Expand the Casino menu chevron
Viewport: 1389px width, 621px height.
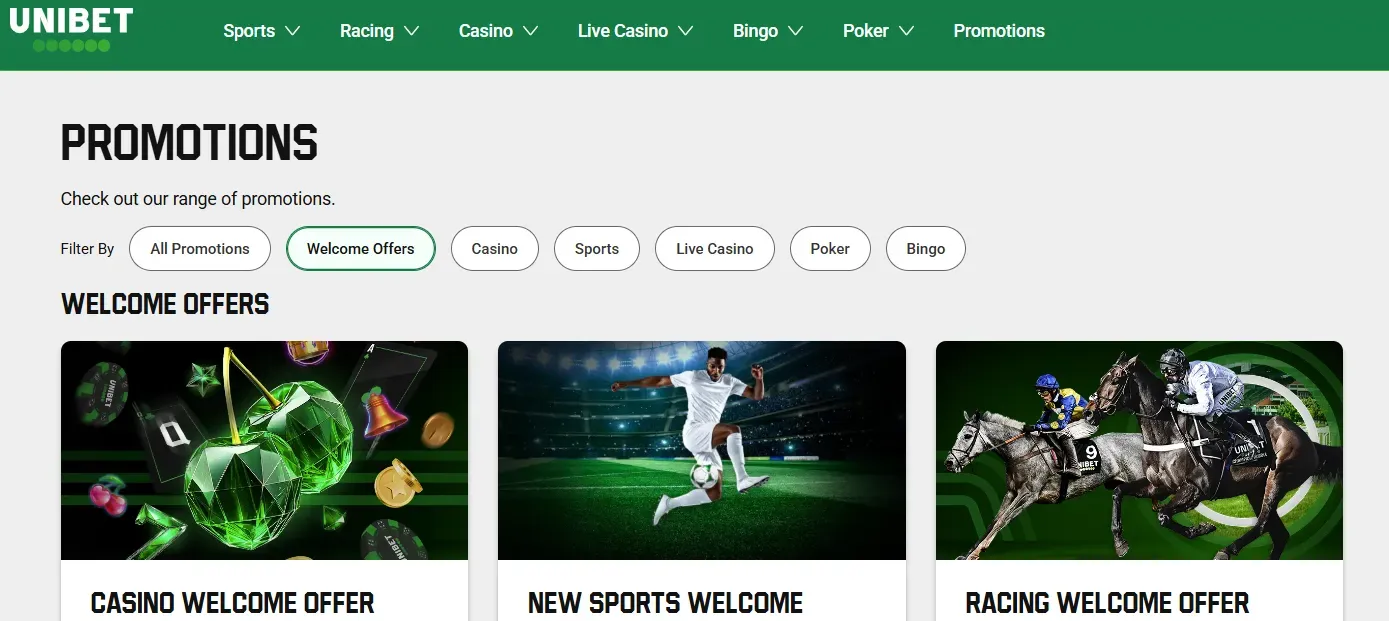[530, 31]
